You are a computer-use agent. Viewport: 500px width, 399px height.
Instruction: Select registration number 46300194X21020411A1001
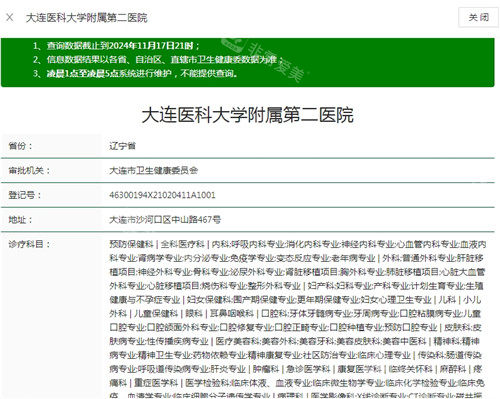(162, 195)
